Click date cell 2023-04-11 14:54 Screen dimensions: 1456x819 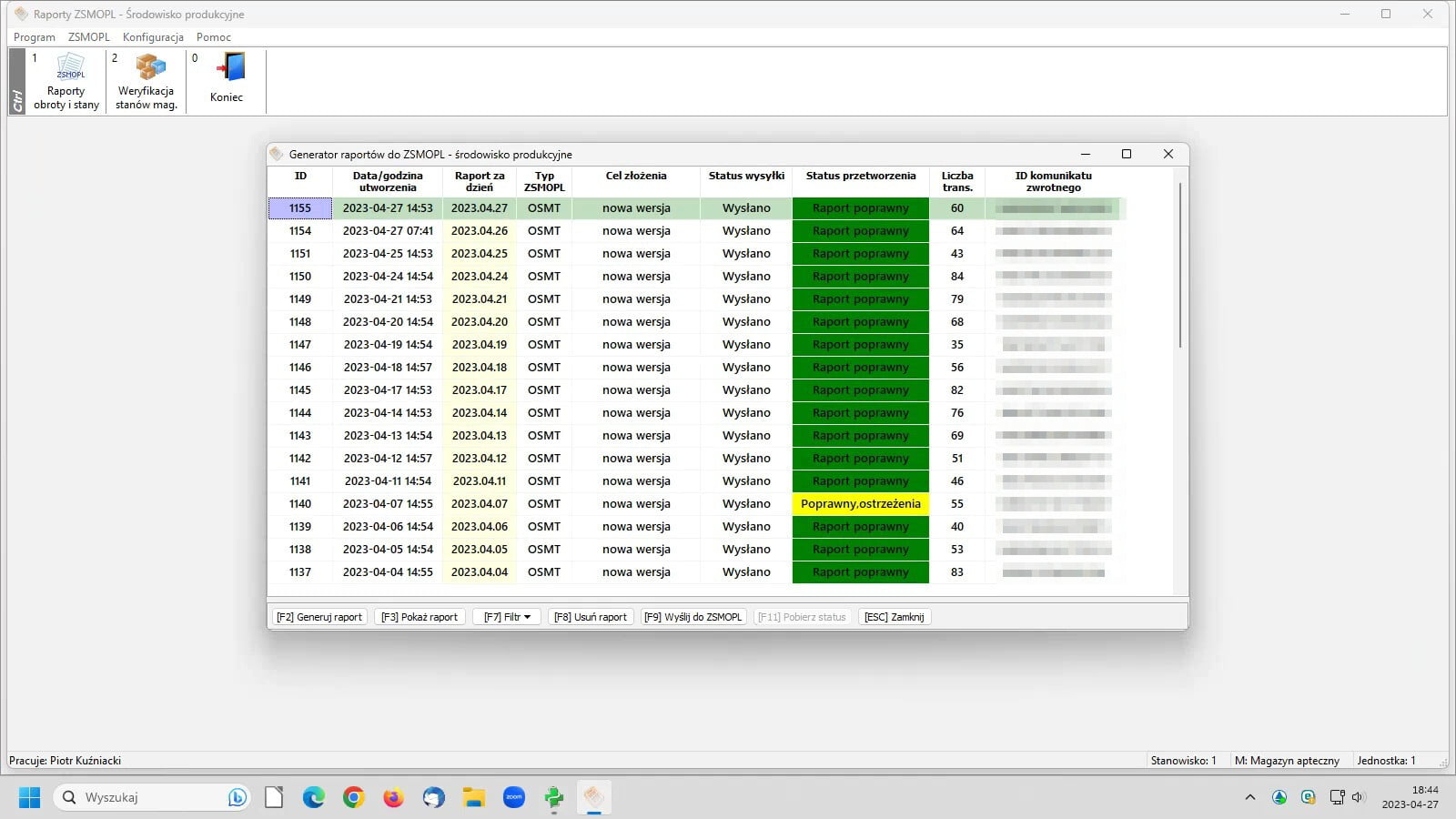point(388,481)
